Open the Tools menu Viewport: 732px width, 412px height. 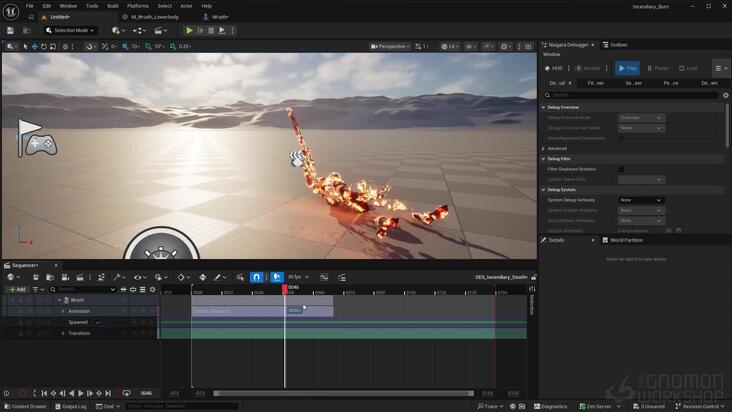92,6
